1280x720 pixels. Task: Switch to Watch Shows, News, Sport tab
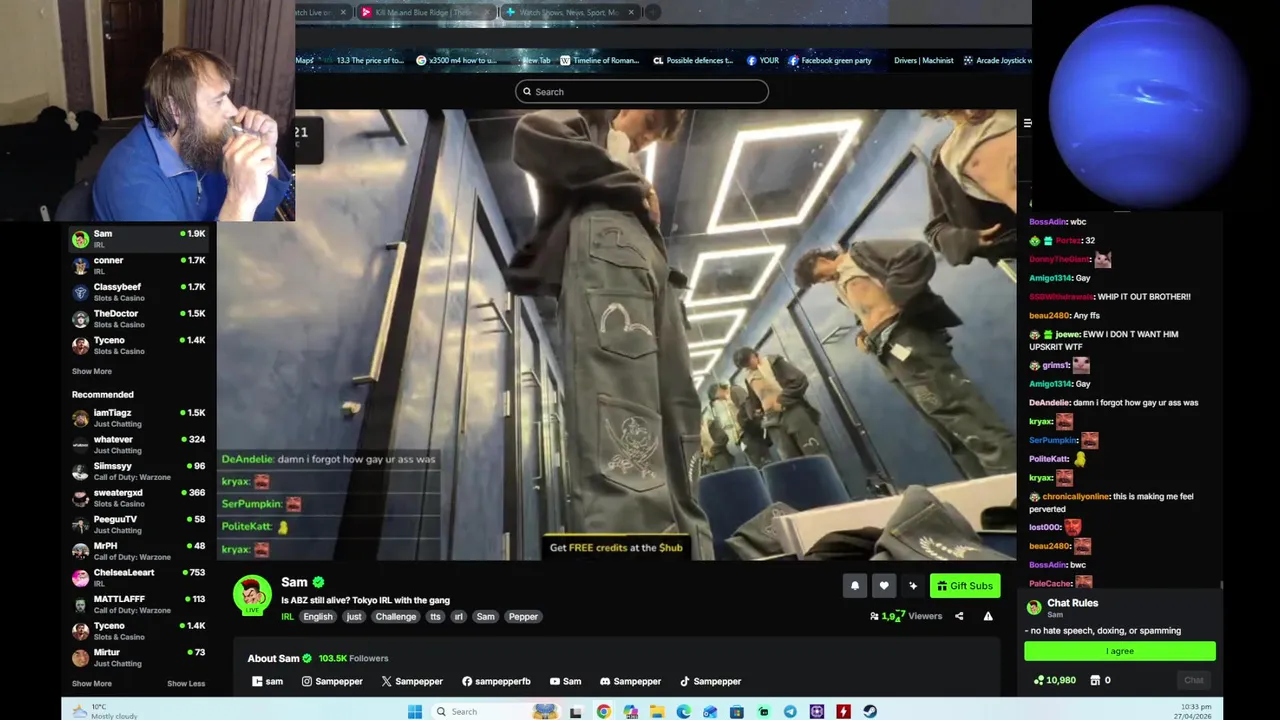(568, 12)
